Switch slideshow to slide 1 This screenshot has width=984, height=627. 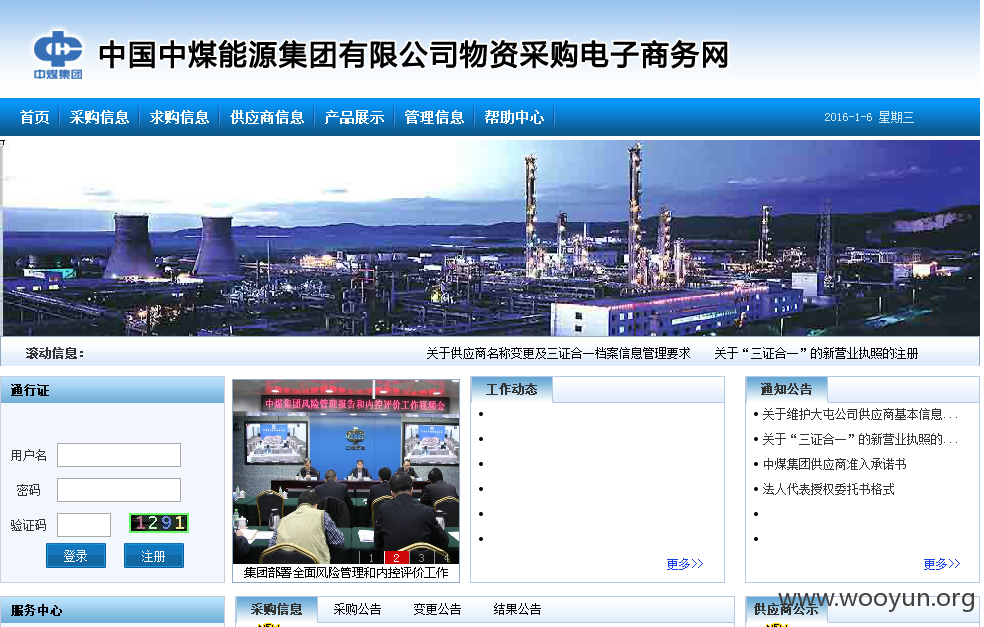372,557
